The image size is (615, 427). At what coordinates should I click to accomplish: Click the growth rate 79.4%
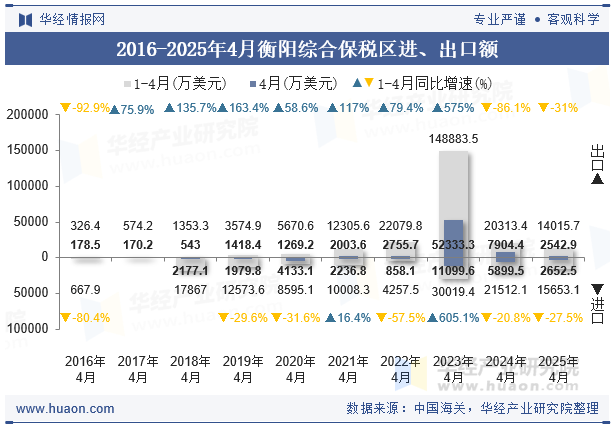tap(406, 107)
